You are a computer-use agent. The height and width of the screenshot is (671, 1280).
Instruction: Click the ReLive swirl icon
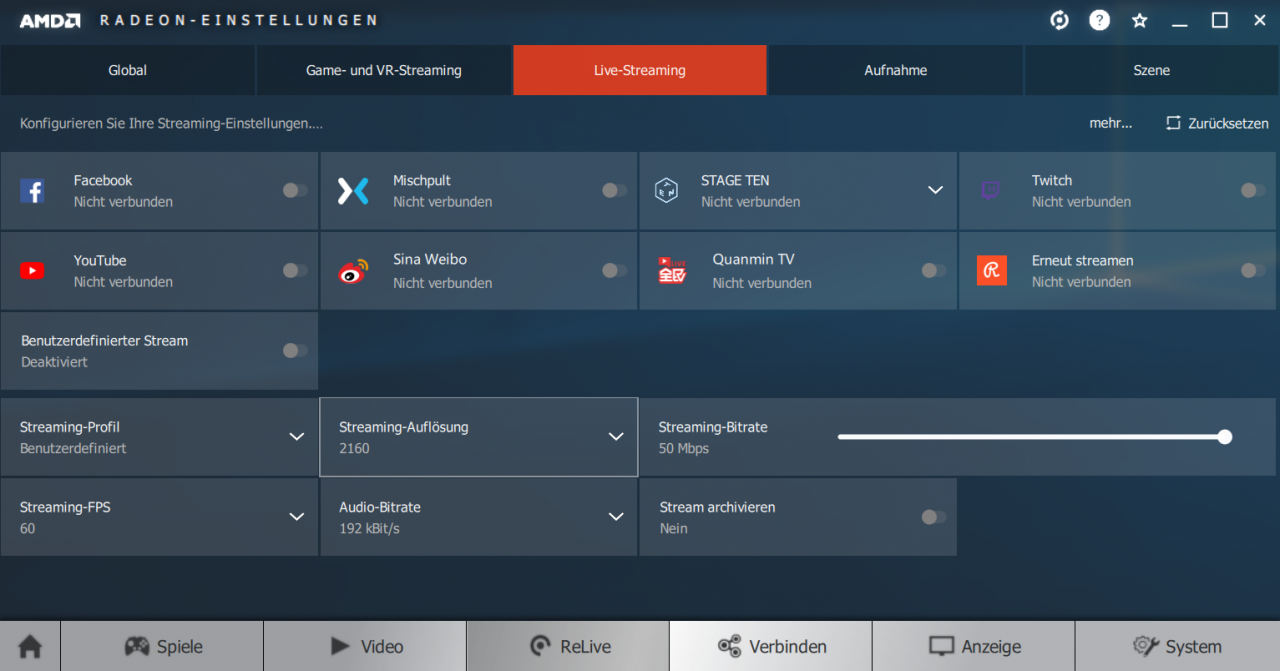540,646
